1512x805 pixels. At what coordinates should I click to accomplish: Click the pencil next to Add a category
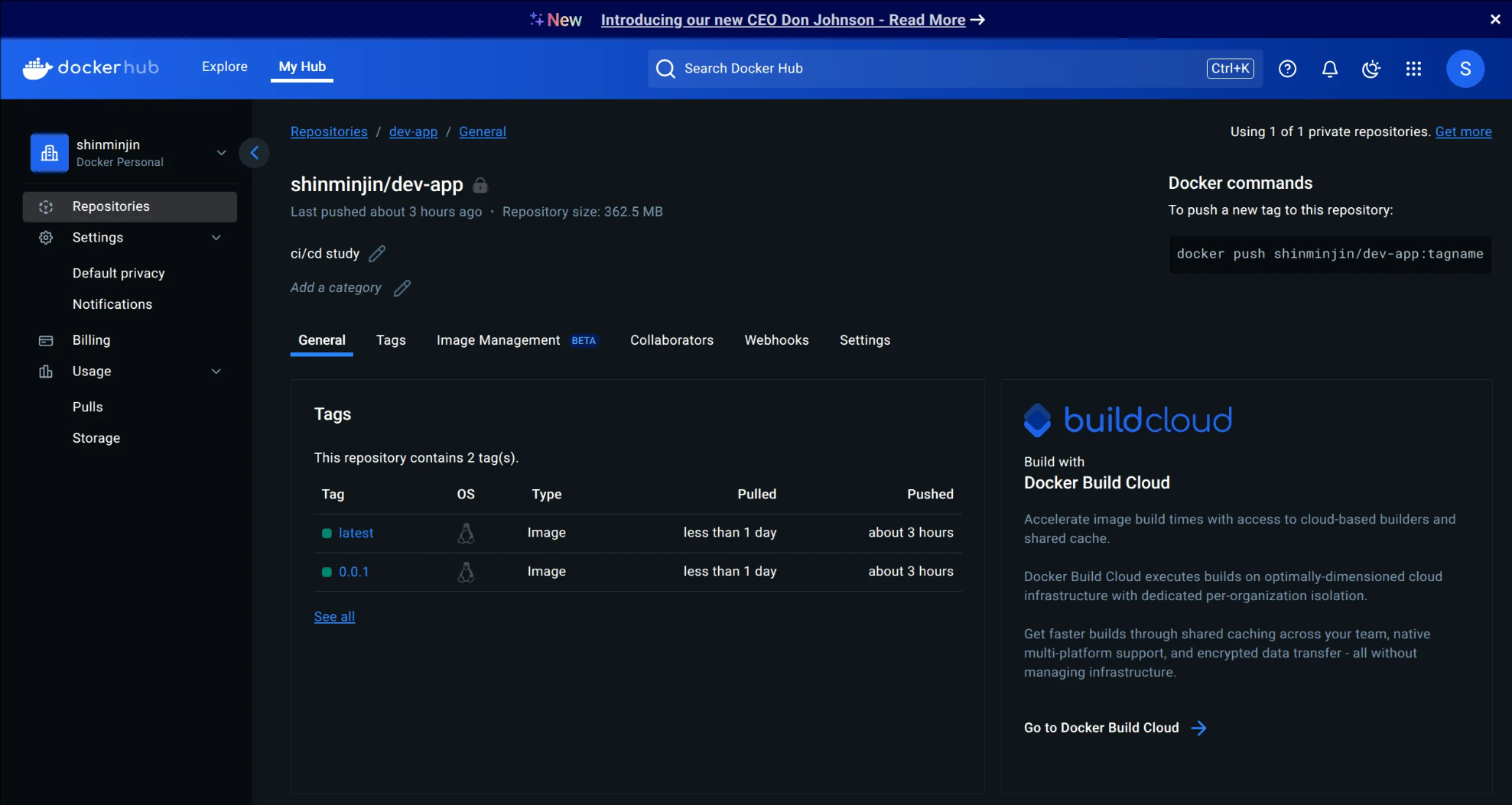(x=402, y=288)
